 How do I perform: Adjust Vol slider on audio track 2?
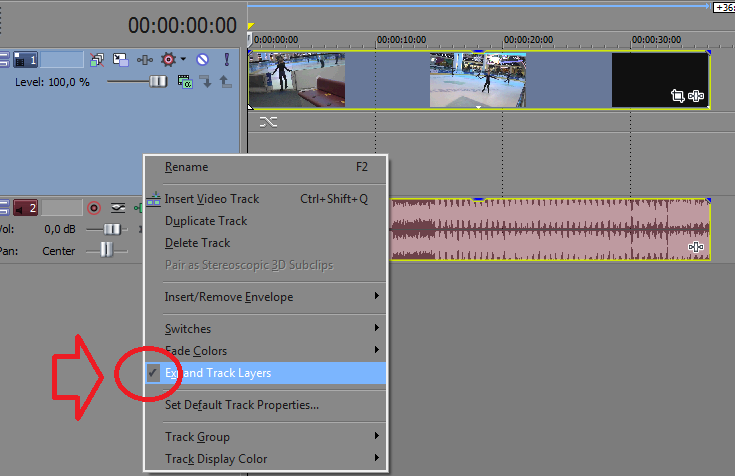(x=112, y=229)
